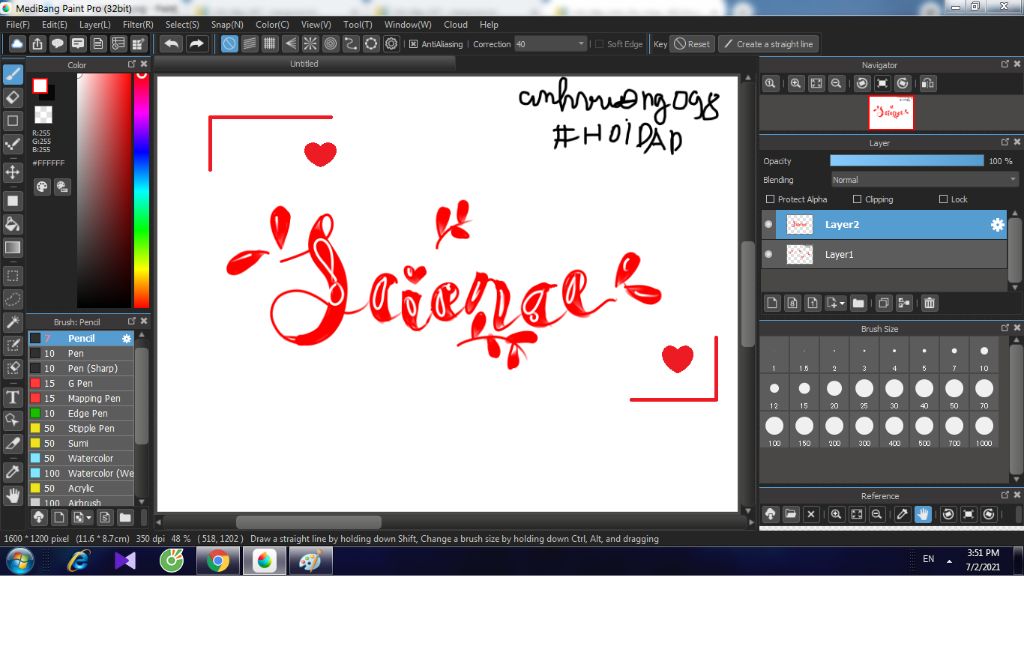Select the Bucket fill tool
The image size is (1024, 661).
coord(12,224)
